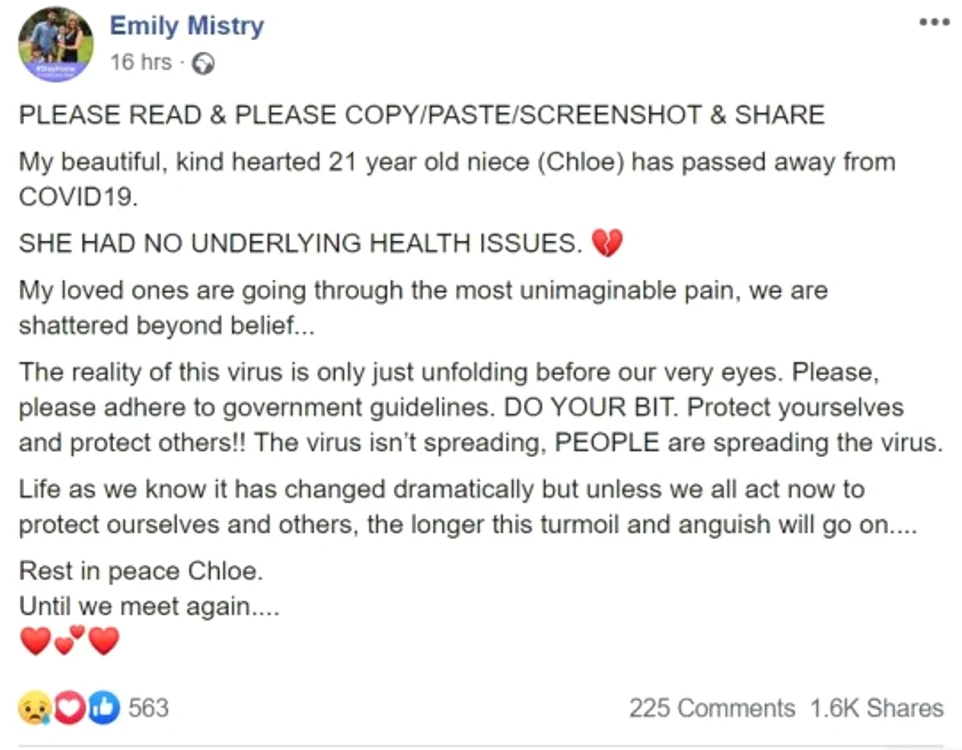Click 'SHE HAD NO UNDERLYING HEALTH ISSUES' line
962x750 pixels.
(300, 243)
